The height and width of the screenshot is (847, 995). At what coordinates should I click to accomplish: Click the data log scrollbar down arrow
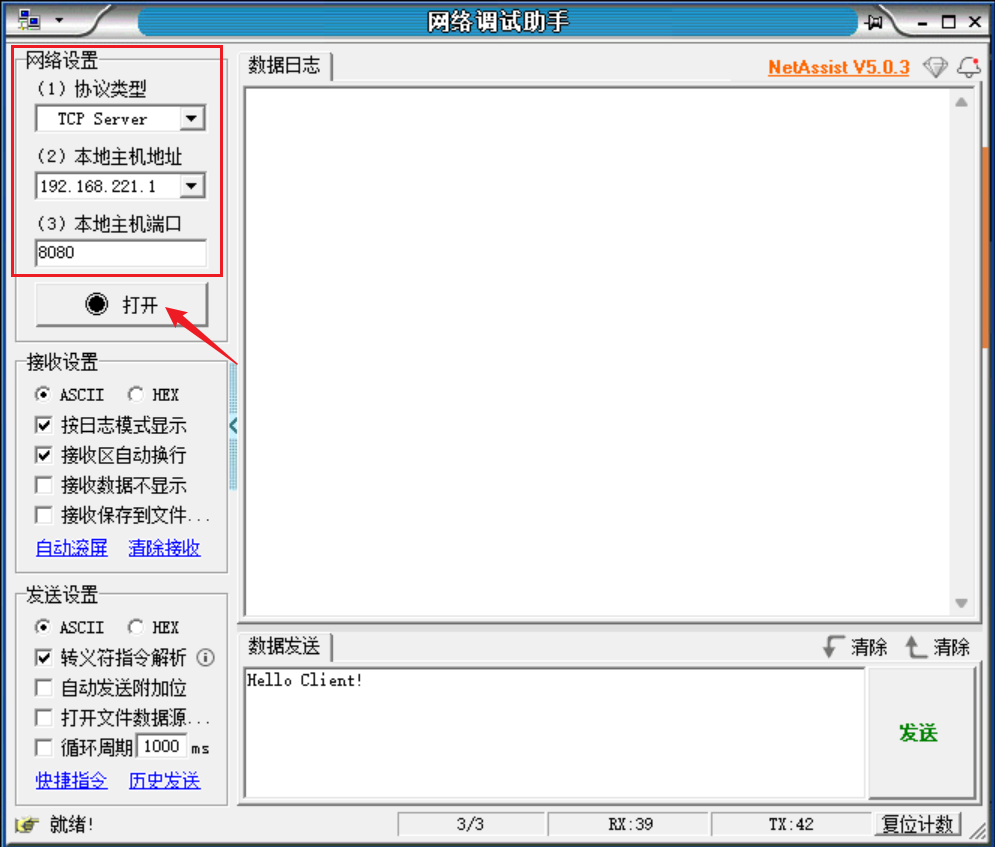(961, 603)
